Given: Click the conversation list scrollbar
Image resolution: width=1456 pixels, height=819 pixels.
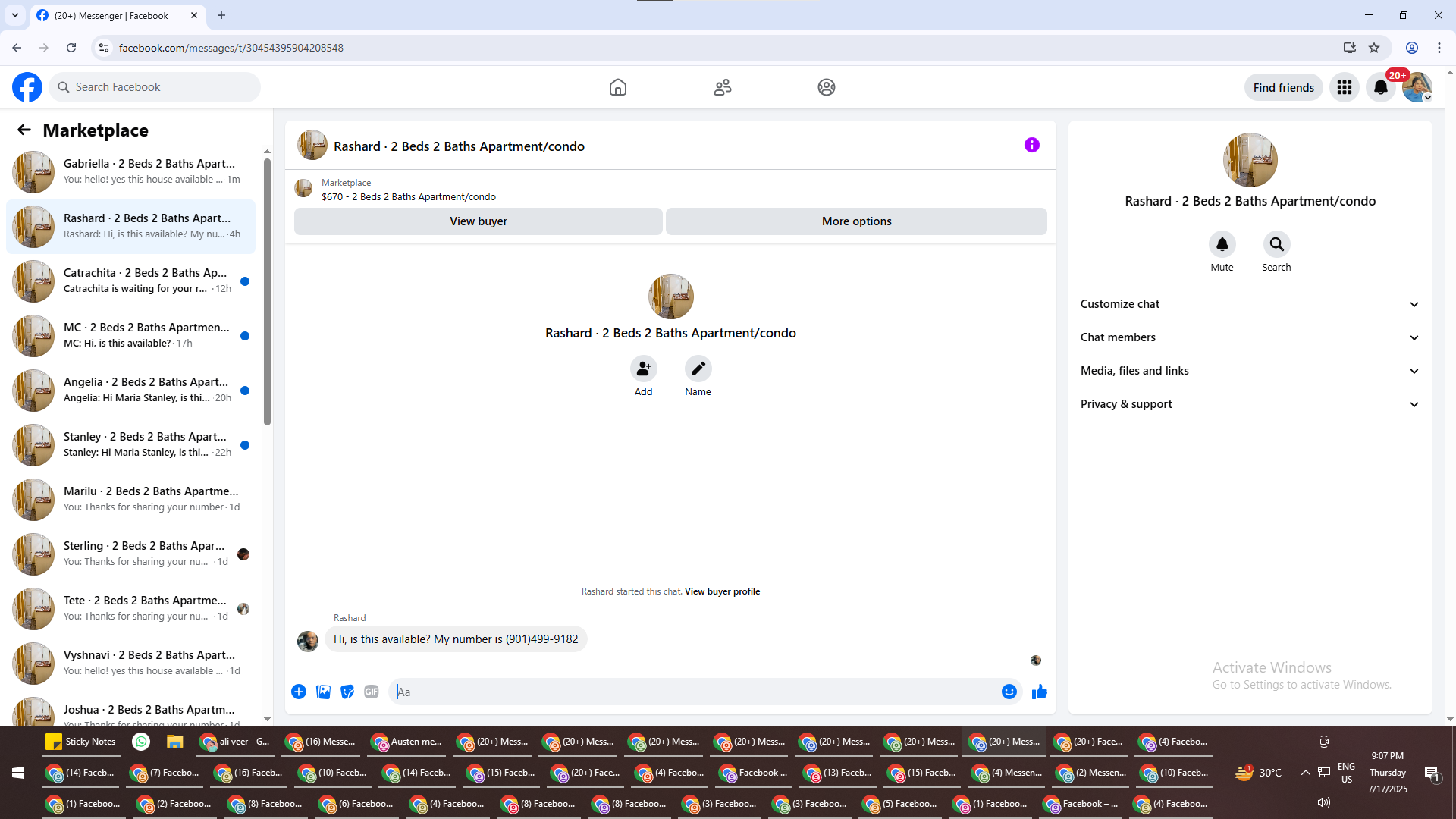Looking at the screenshot, I should [267, 292].
